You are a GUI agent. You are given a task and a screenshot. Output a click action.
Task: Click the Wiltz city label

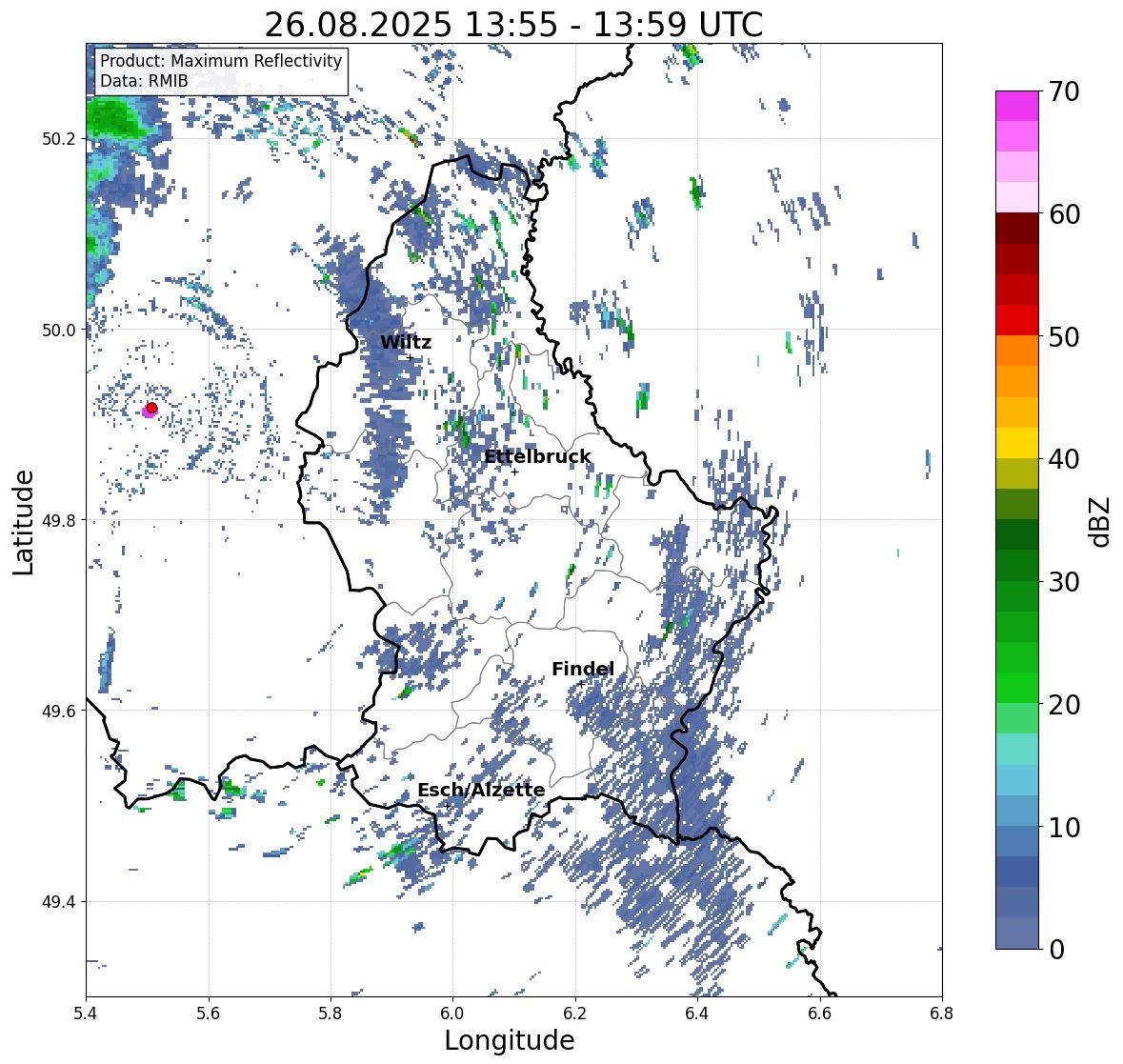[x=406, y=342]
